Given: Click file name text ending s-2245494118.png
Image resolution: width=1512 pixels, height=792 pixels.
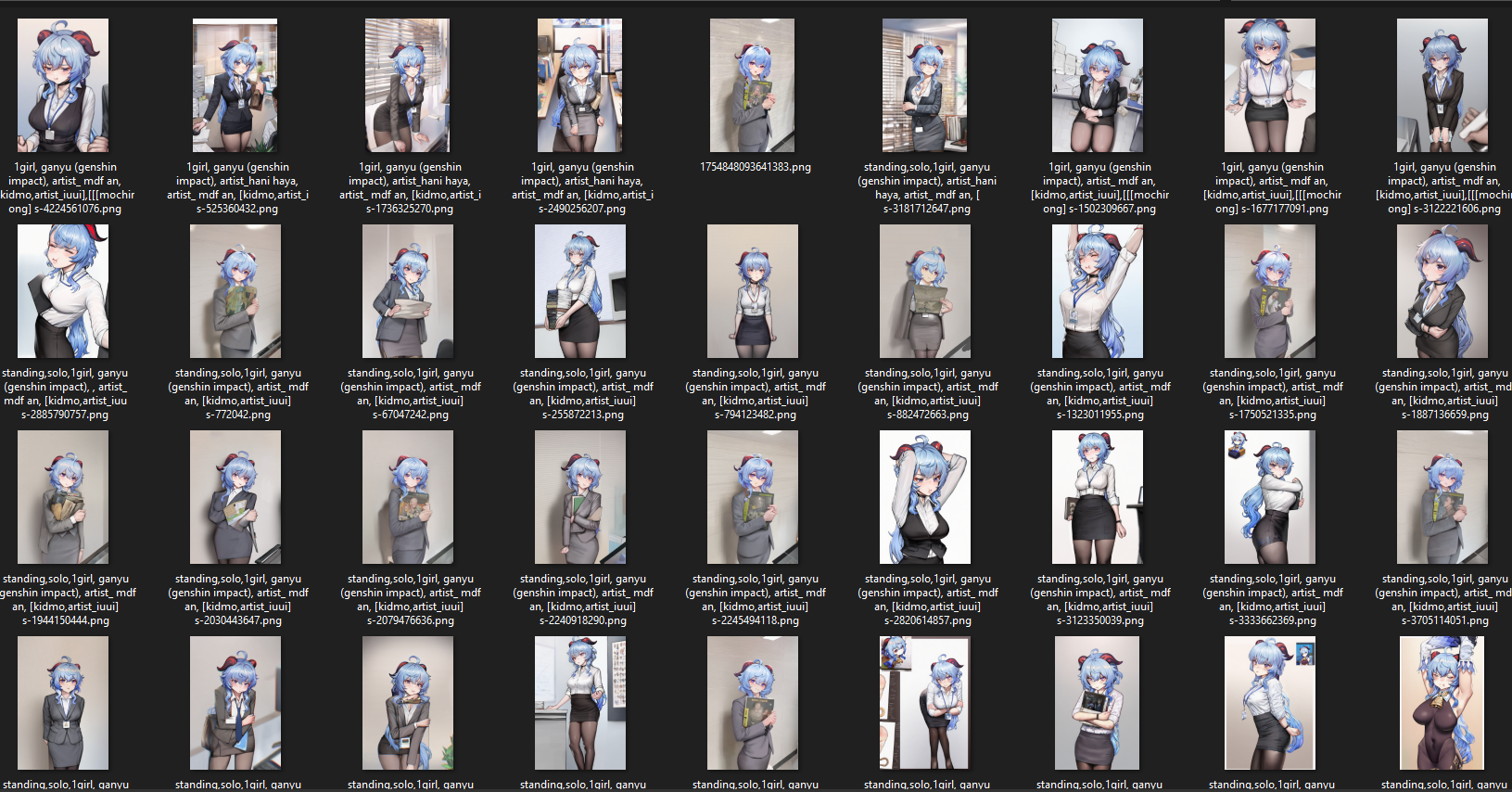Looking at the screenshot, I should pyautogui.click(x=756, y=600).
